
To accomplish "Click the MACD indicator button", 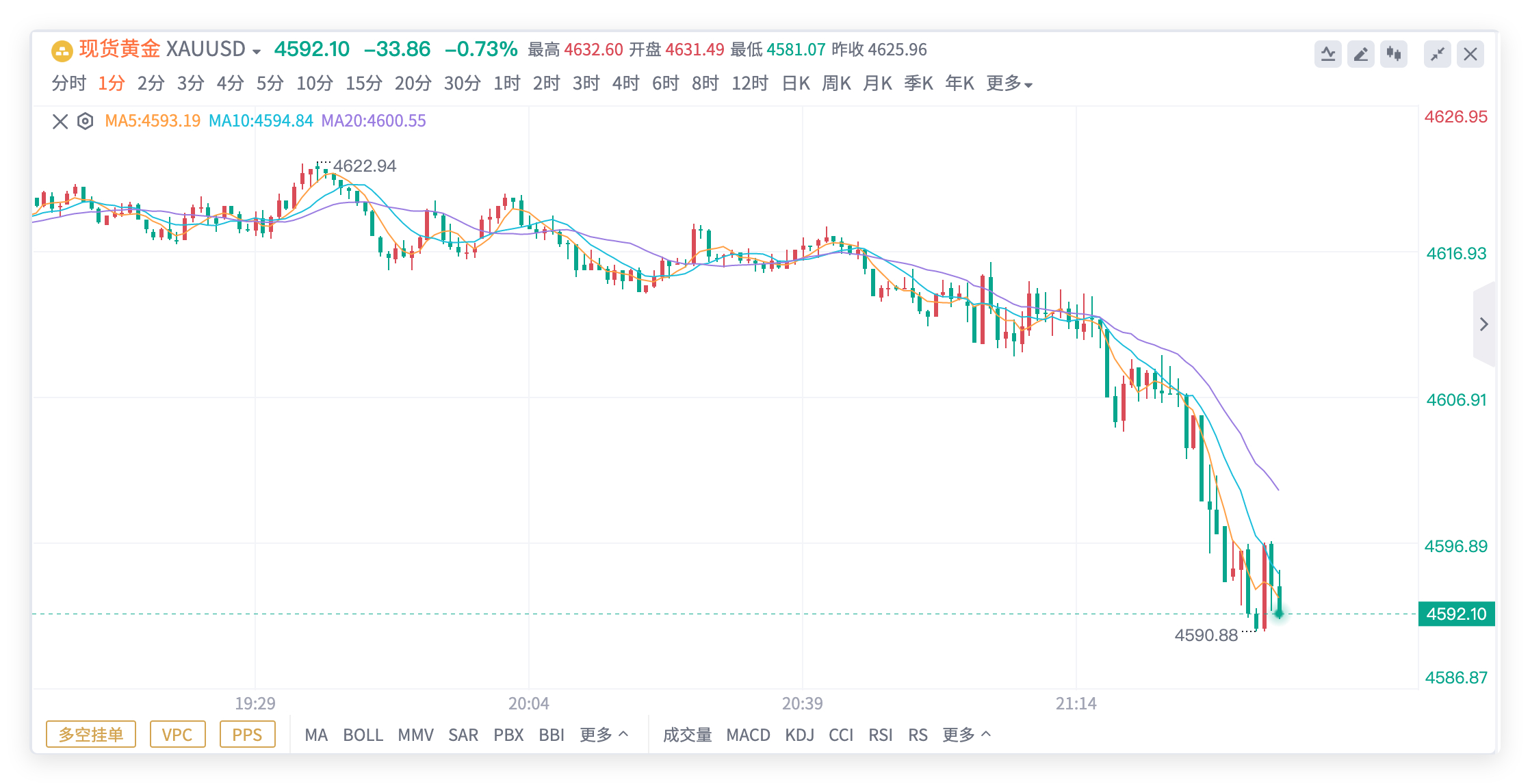I will pyautogui.click(x=748, y=735).
